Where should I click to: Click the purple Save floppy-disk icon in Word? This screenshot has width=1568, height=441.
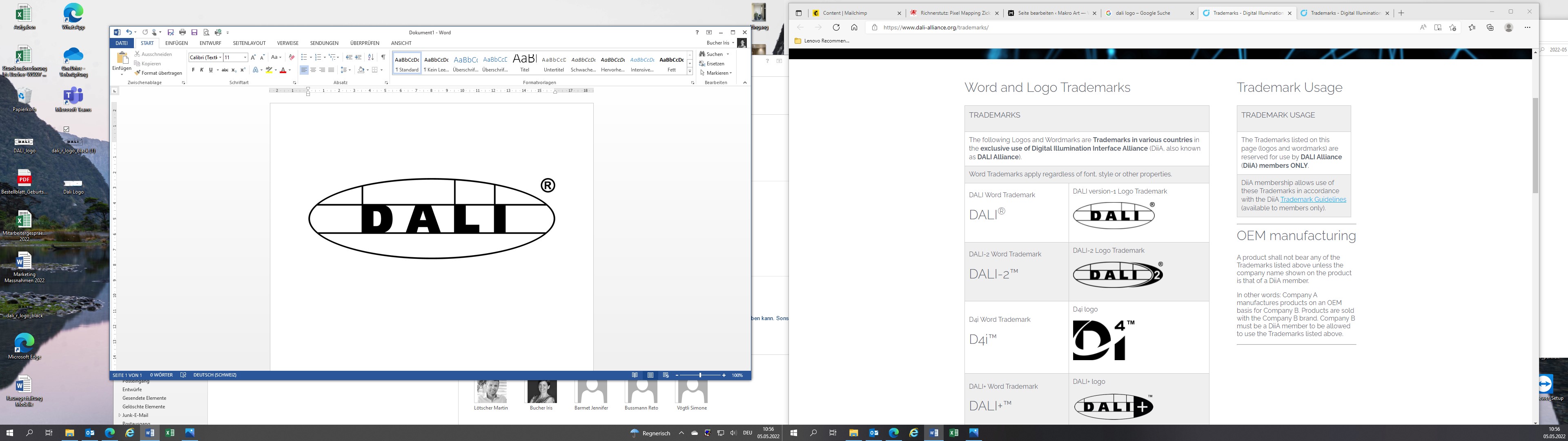[194, 32]
